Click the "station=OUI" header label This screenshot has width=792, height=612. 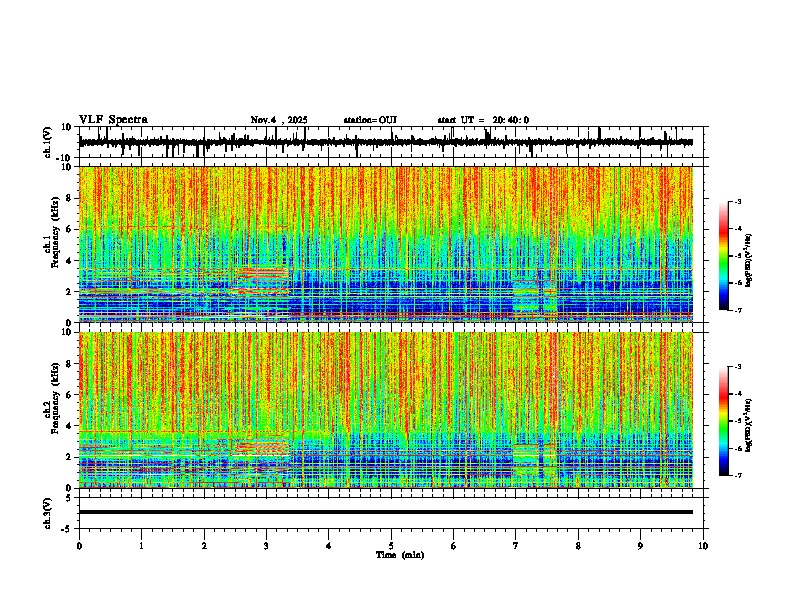tap(370, 120)
